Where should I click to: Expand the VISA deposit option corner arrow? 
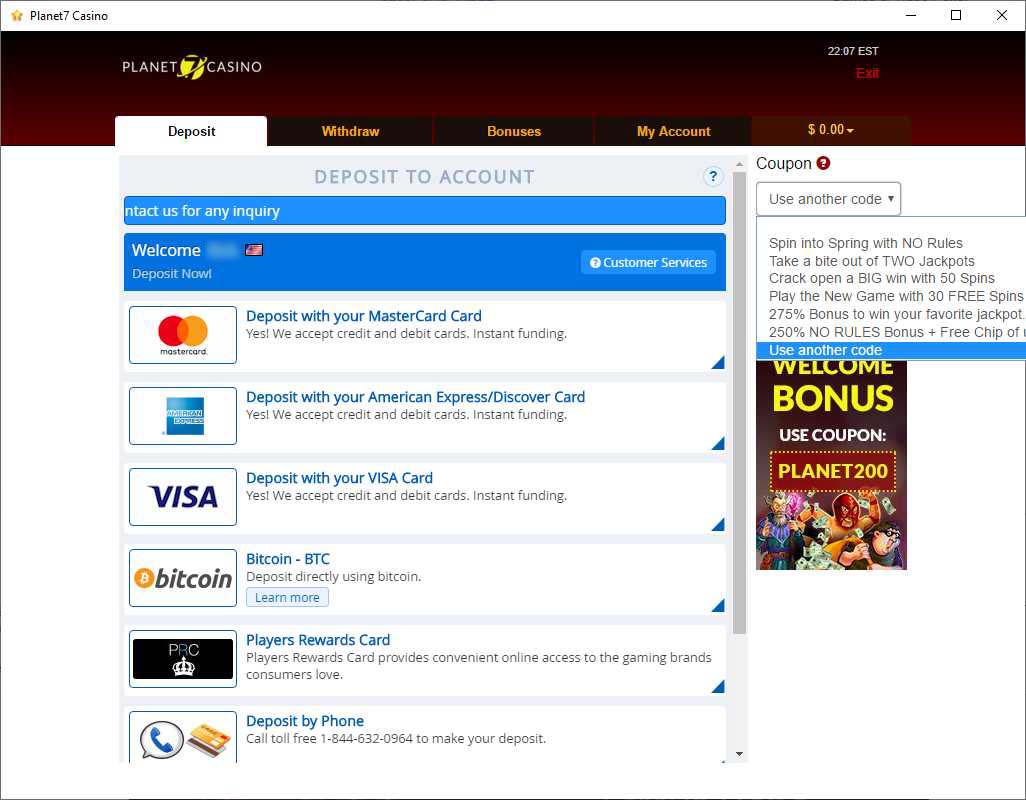(718, 525)
